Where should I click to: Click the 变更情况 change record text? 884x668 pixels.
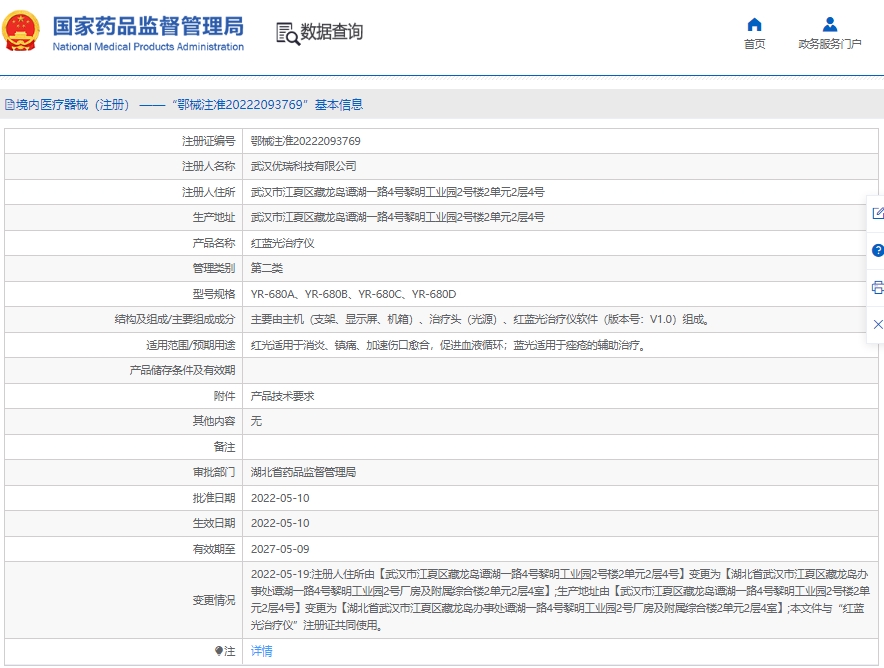(560, 600)
